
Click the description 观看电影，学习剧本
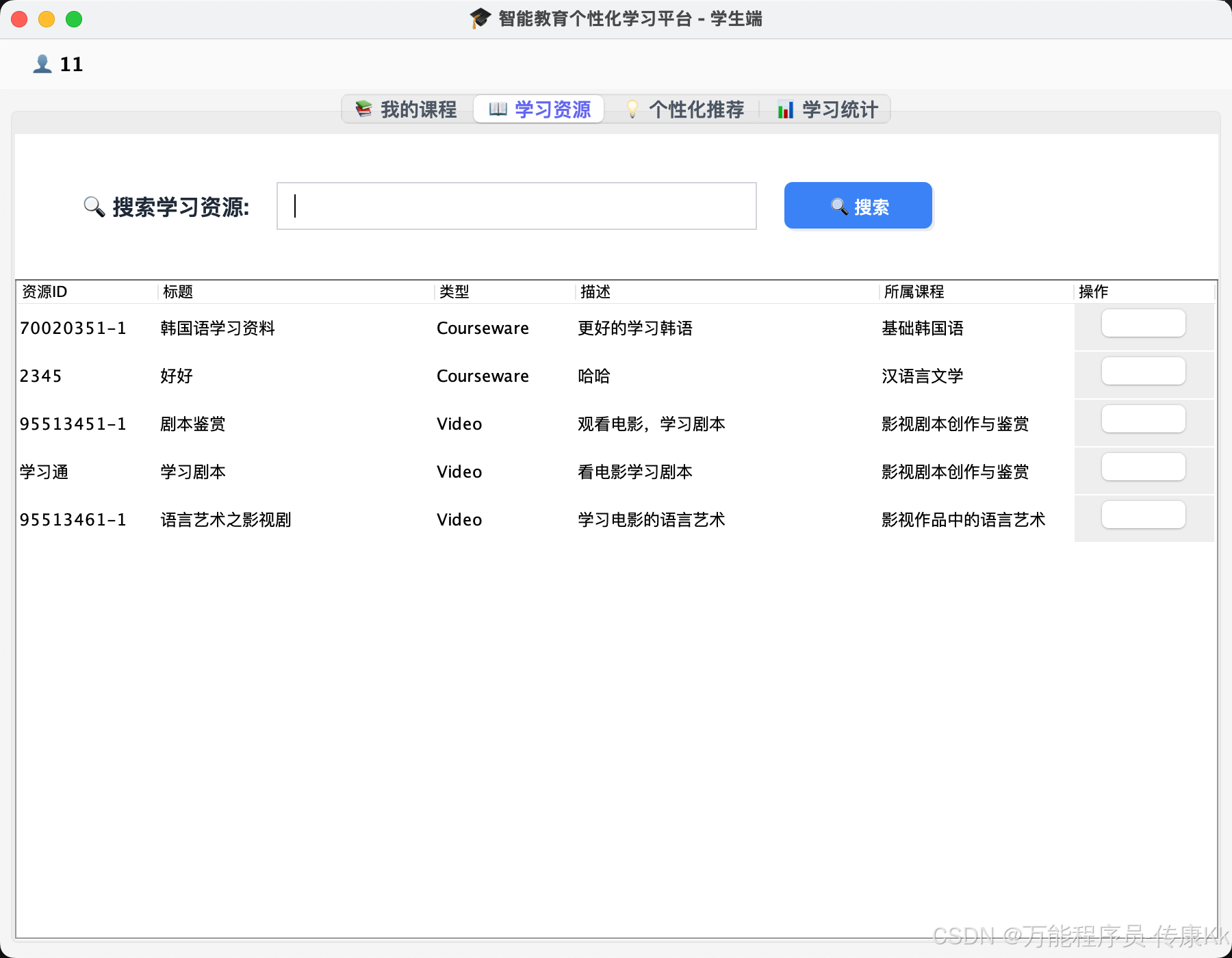point(652,424)
